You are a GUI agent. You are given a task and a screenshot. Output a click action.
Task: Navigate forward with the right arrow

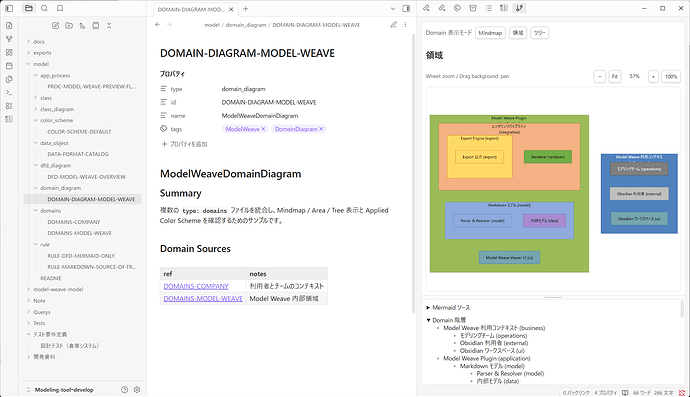point(169,25)
